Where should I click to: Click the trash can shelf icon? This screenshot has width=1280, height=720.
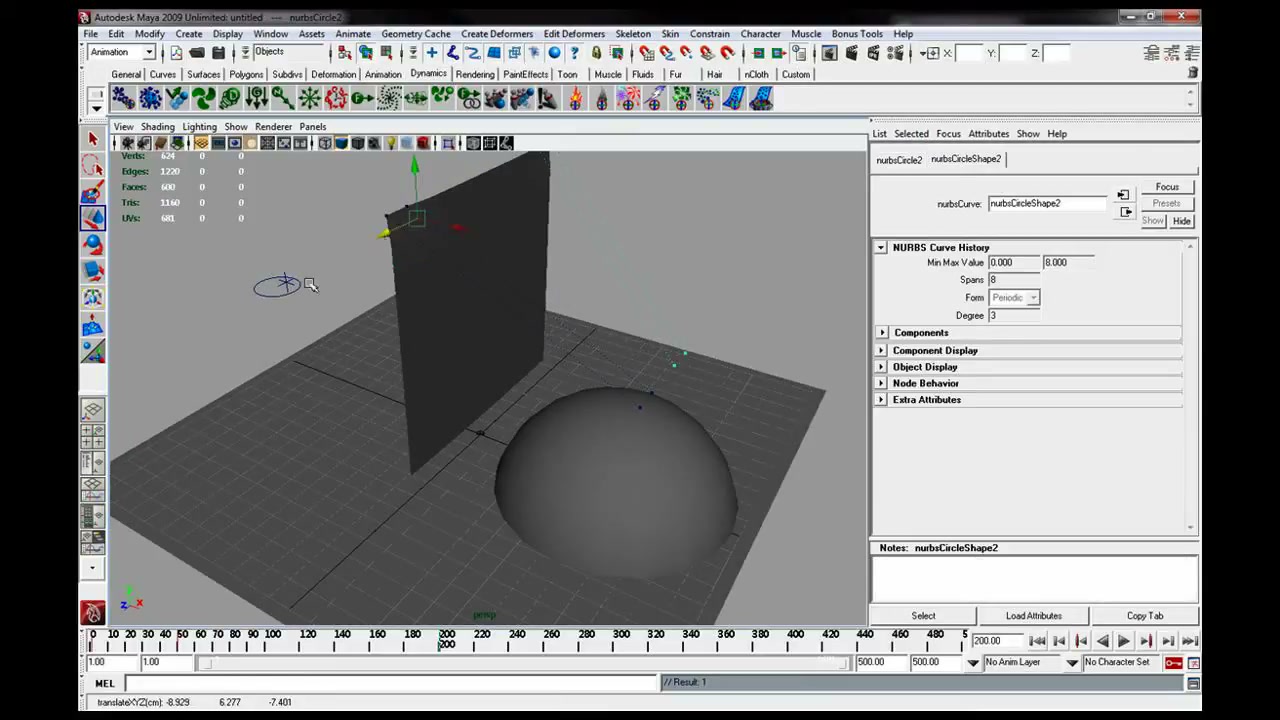[1193, 74]
